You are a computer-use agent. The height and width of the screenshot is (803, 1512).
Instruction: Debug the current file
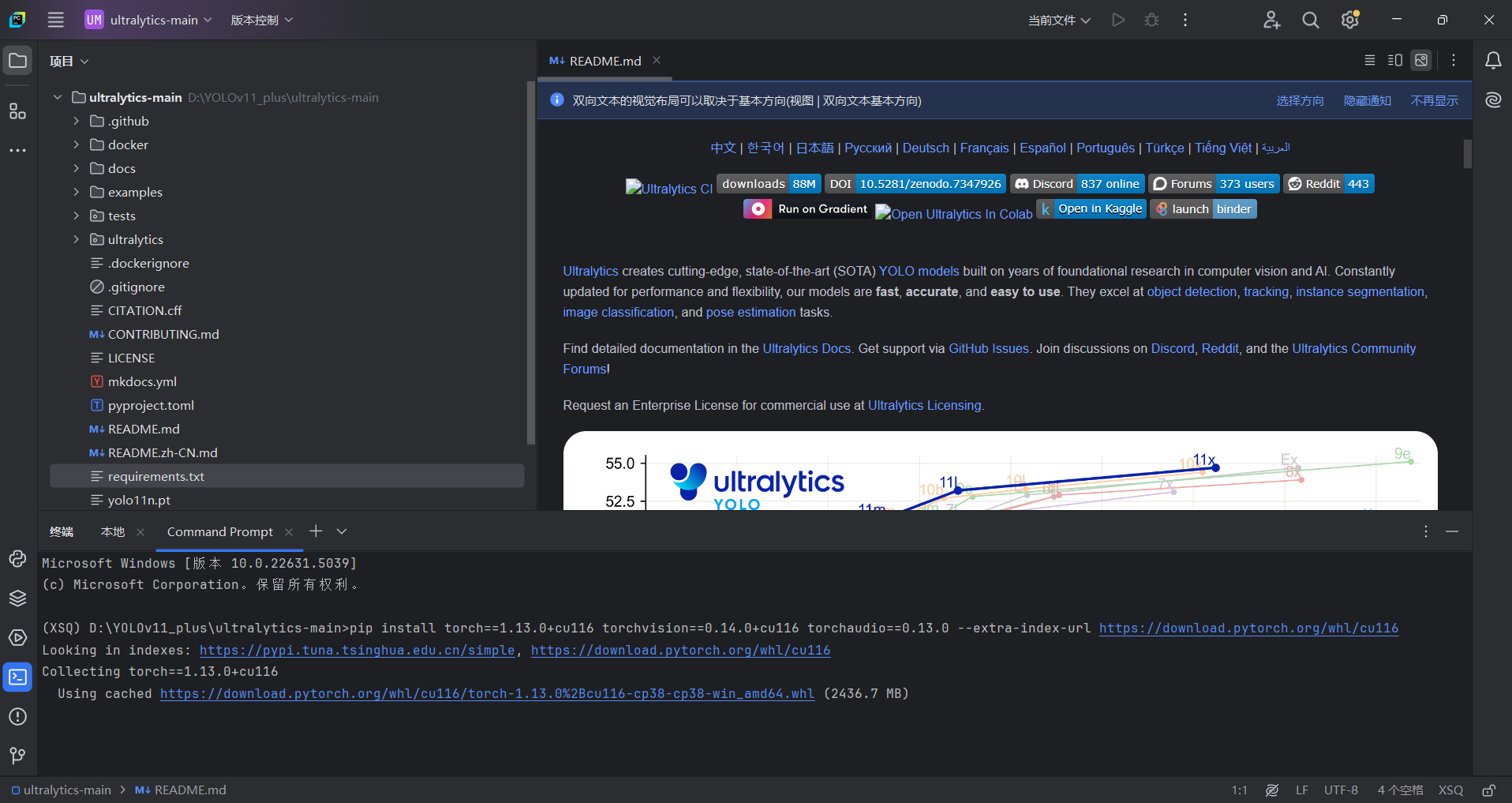click(x=1151, y=20)
